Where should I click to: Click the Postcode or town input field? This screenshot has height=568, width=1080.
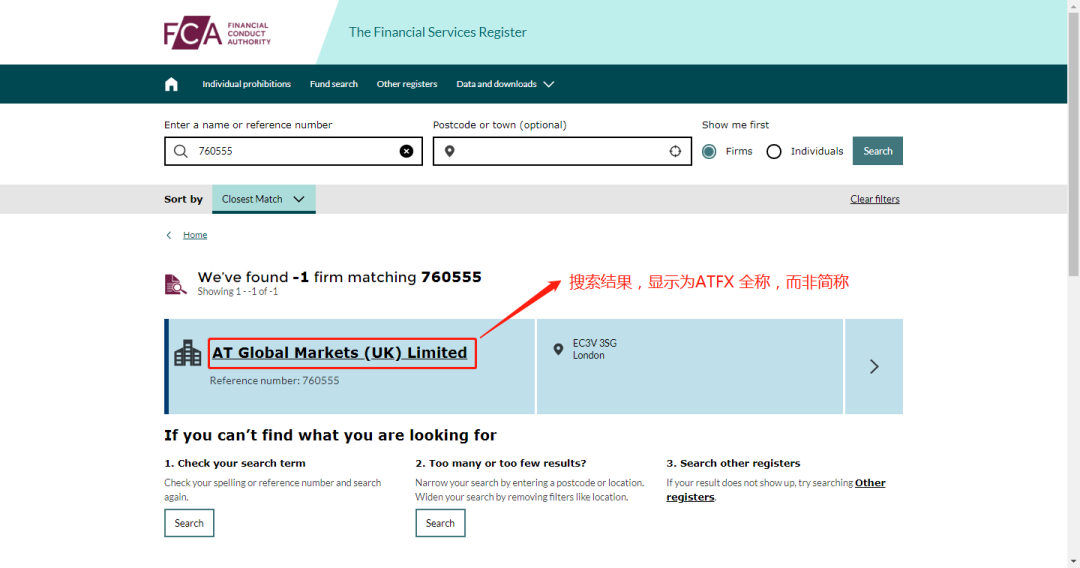(562, 151)
